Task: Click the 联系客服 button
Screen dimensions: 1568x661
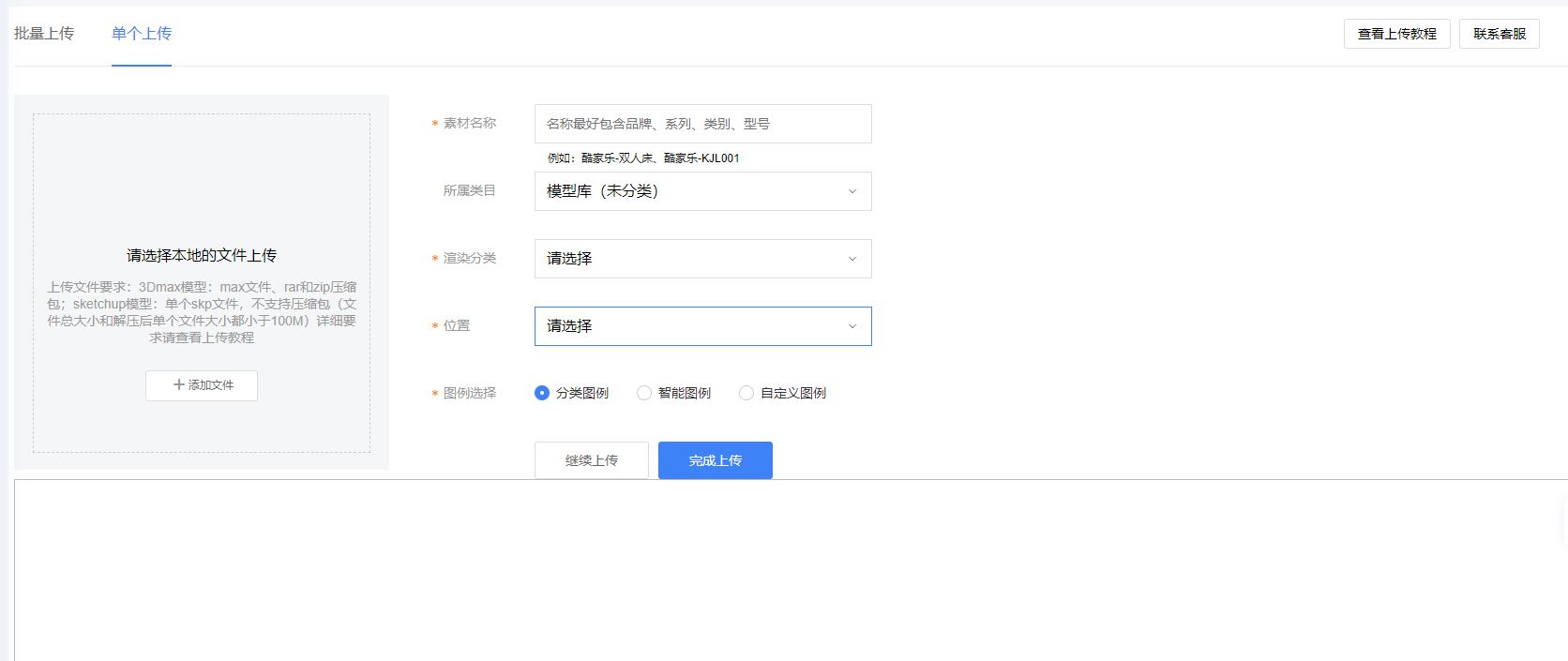Action: click(1499, 34)
